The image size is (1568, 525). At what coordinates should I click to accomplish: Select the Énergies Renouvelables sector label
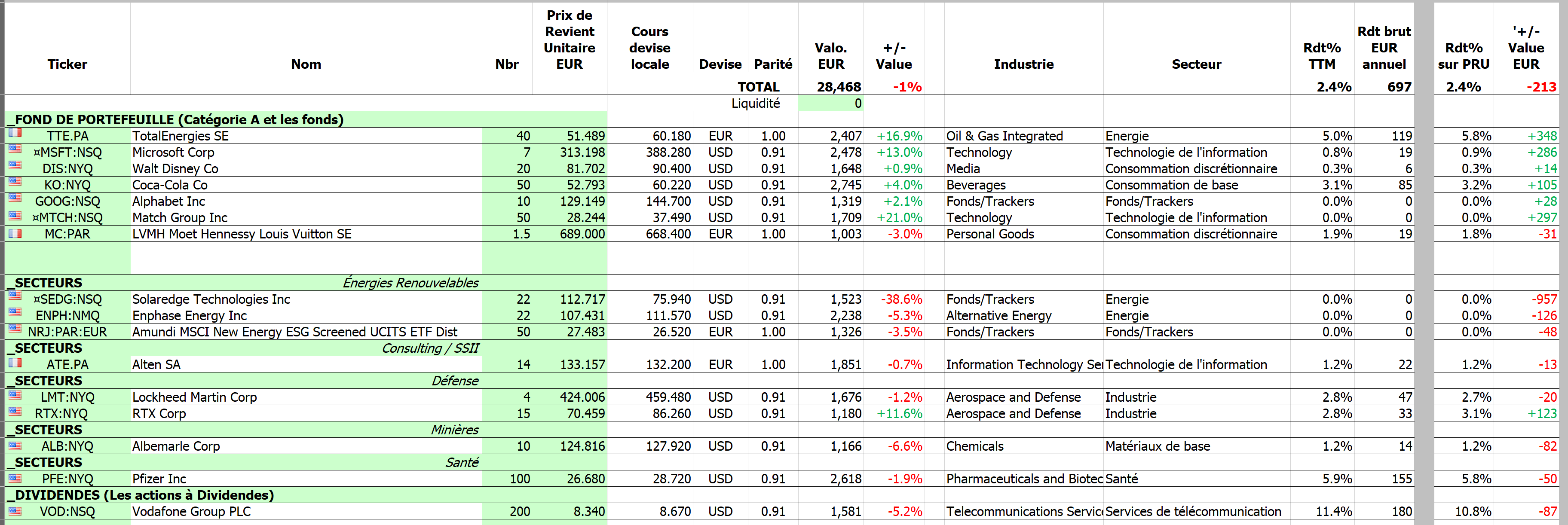click(410, 282)
